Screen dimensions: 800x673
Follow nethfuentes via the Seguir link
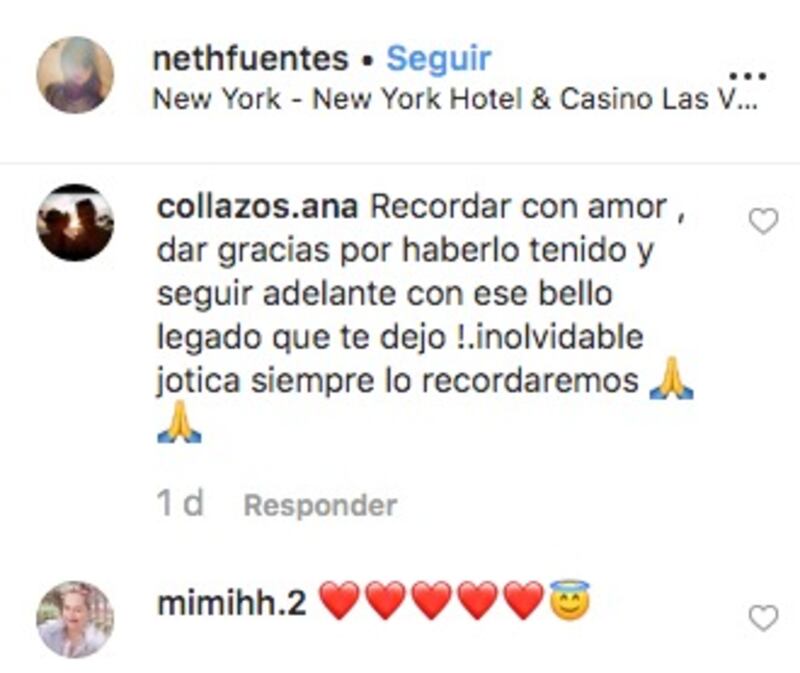click(439, 59)
